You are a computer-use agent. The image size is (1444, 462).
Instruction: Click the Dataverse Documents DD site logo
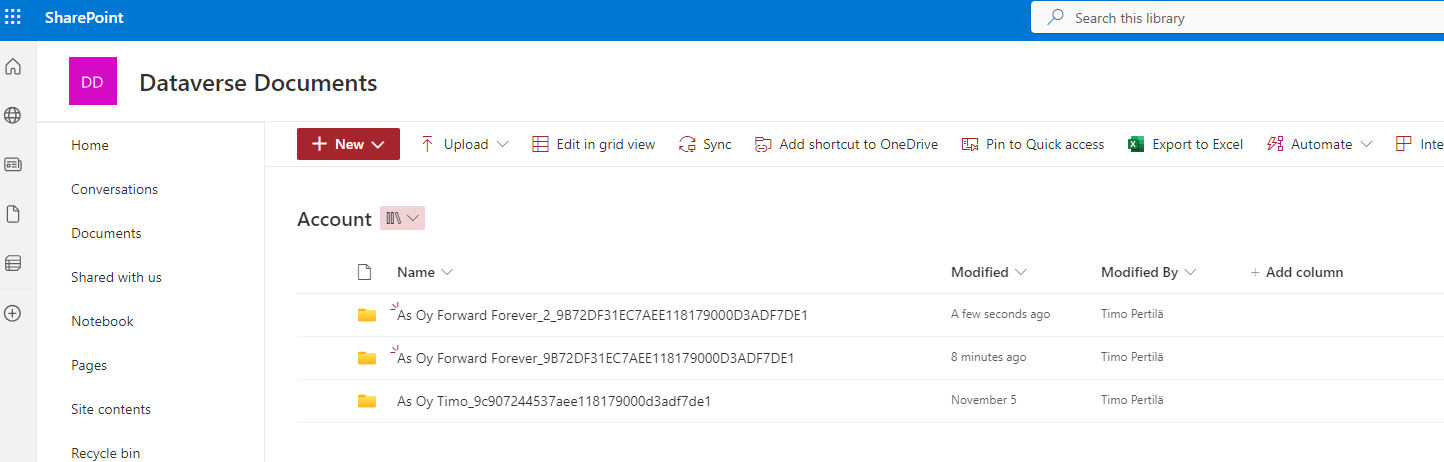click(92, 82)
